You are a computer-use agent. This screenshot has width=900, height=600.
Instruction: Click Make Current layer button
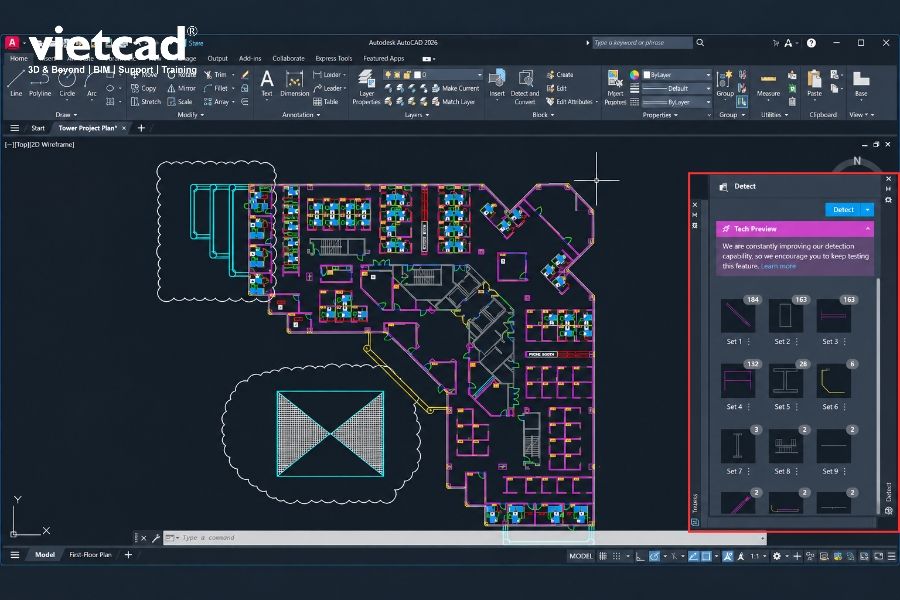[455, 88]
